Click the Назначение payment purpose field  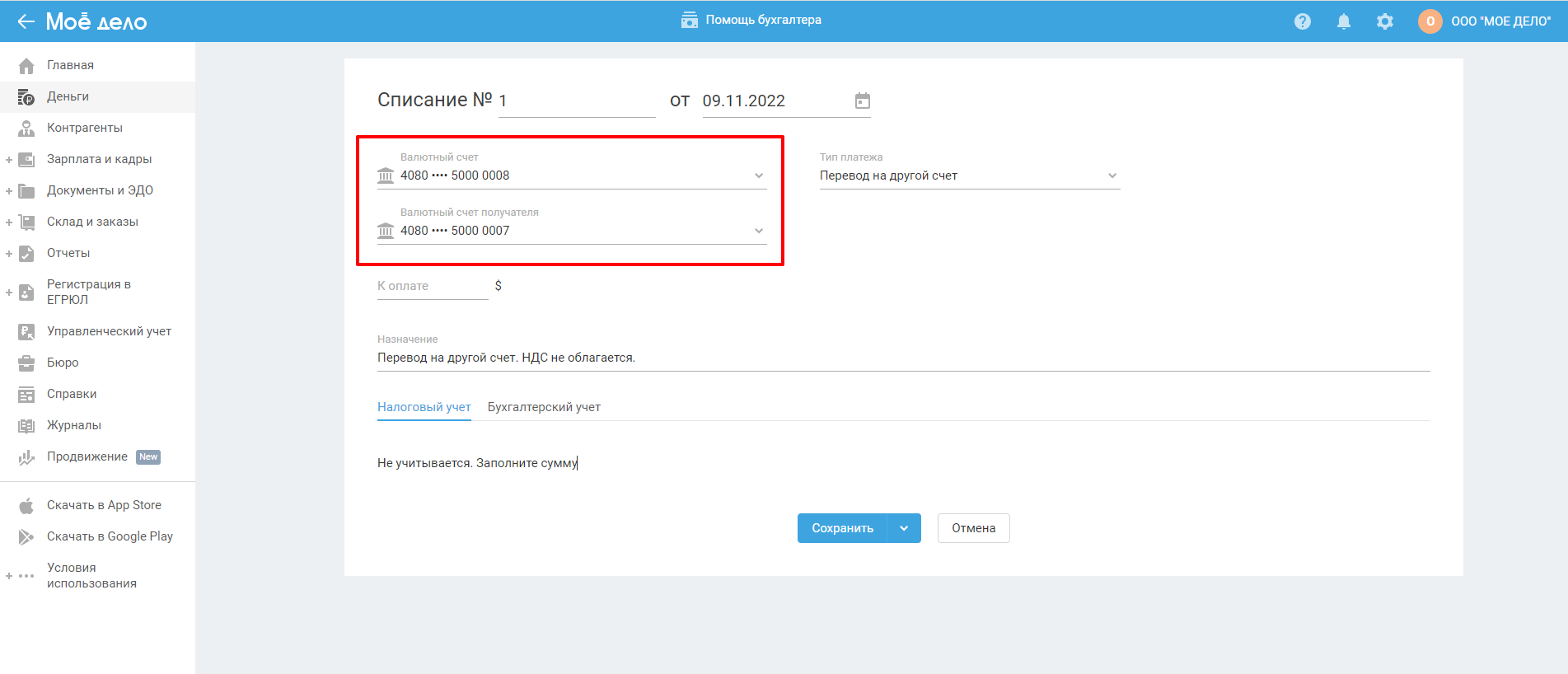pyautogui.click(x=903, y=358)
